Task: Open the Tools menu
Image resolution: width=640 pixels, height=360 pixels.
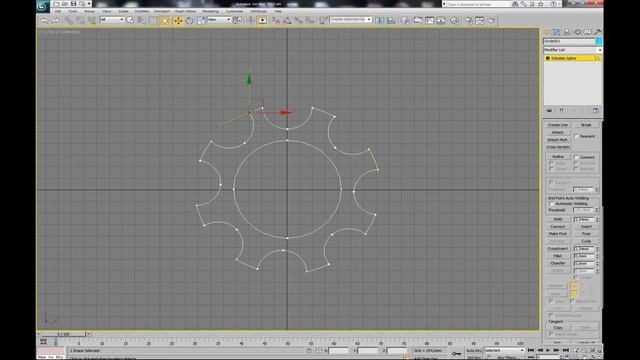Action: tap(73, 11)
